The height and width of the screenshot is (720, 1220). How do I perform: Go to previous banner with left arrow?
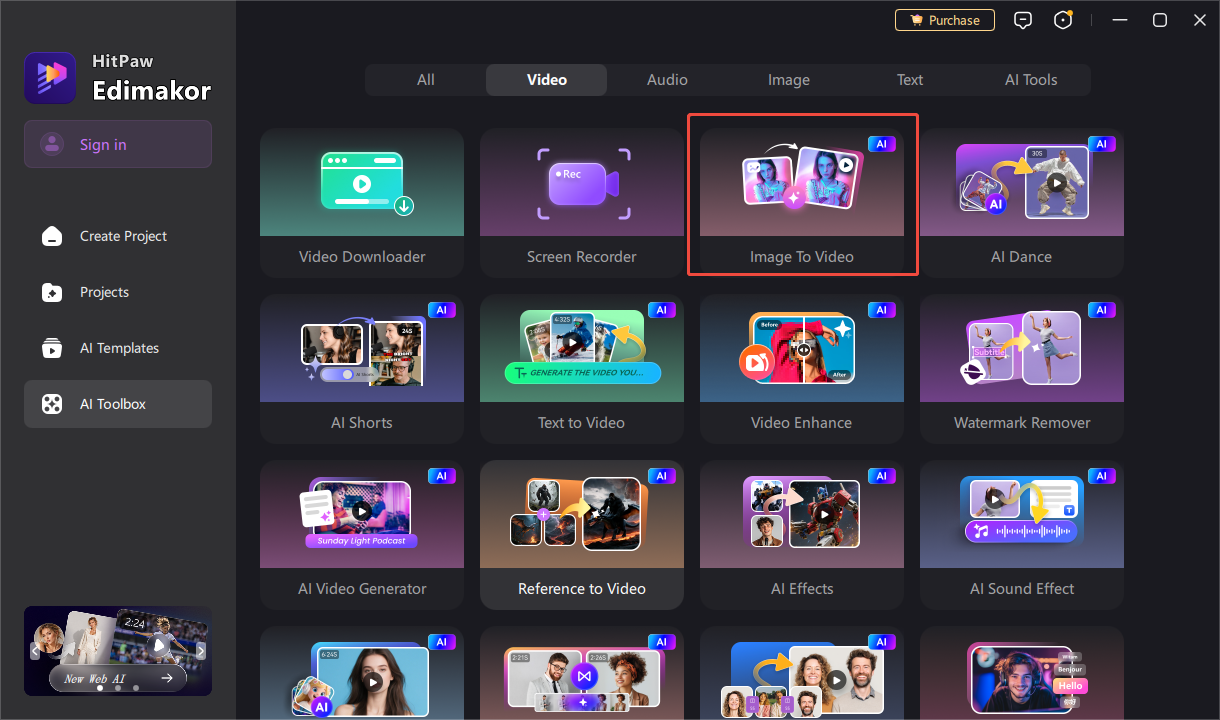click(x=35, y=651)
